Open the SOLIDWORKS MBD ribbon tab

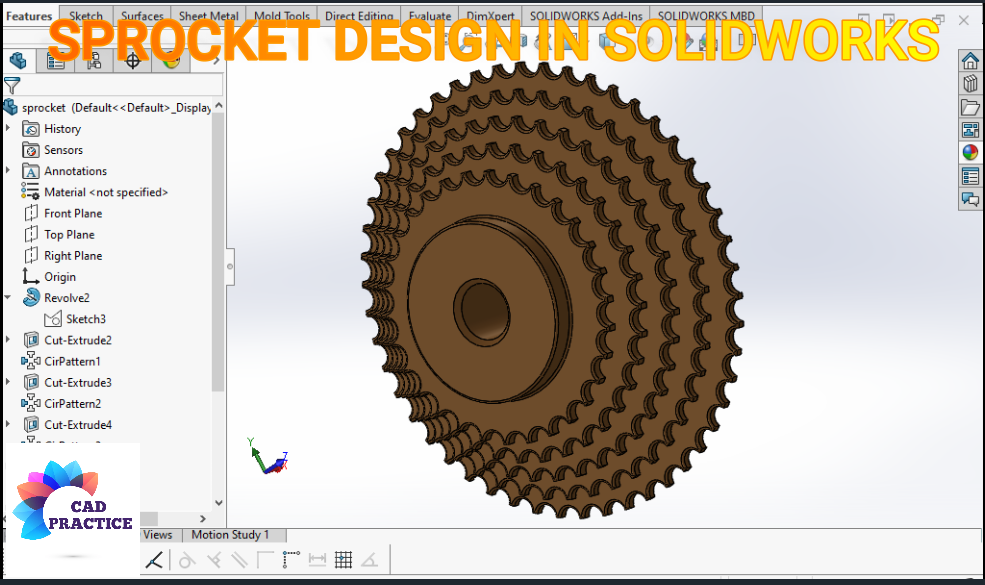pos(706,16)
